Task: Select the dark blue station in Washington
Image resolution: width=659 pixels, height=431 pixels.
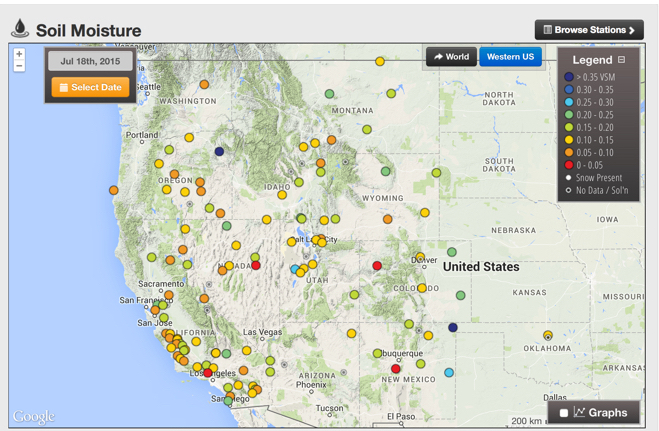Action: point(219,152)
